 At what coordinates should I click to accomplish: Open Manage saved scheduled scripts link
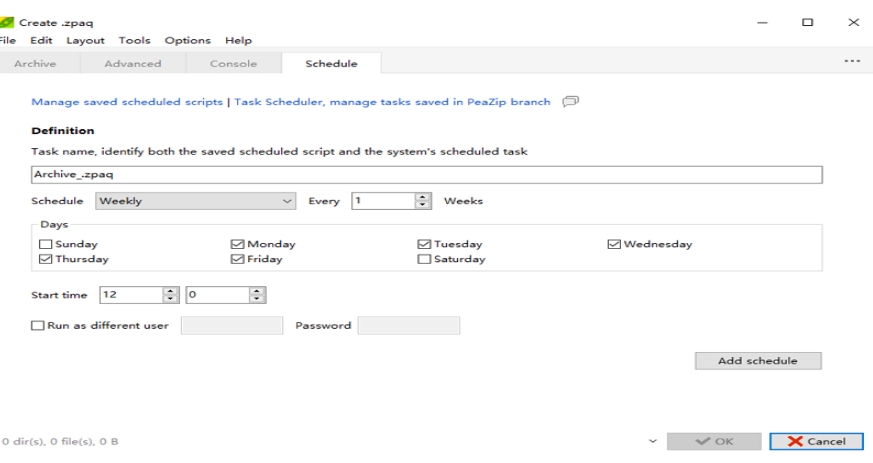(x=128, y=101)
